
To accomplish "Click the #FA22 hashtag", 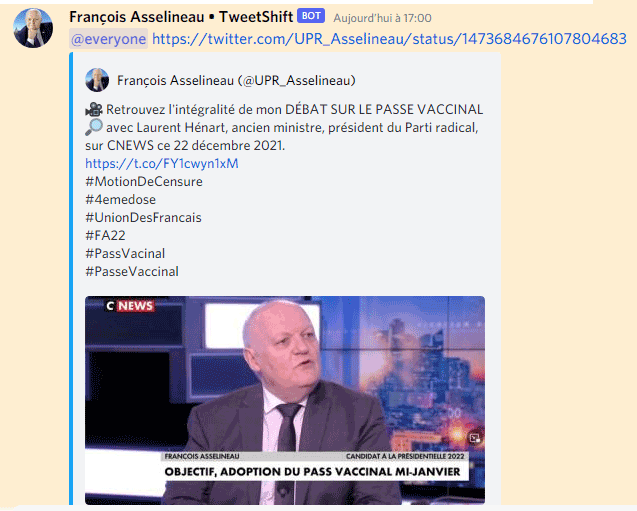I will [x=106, y=235].
